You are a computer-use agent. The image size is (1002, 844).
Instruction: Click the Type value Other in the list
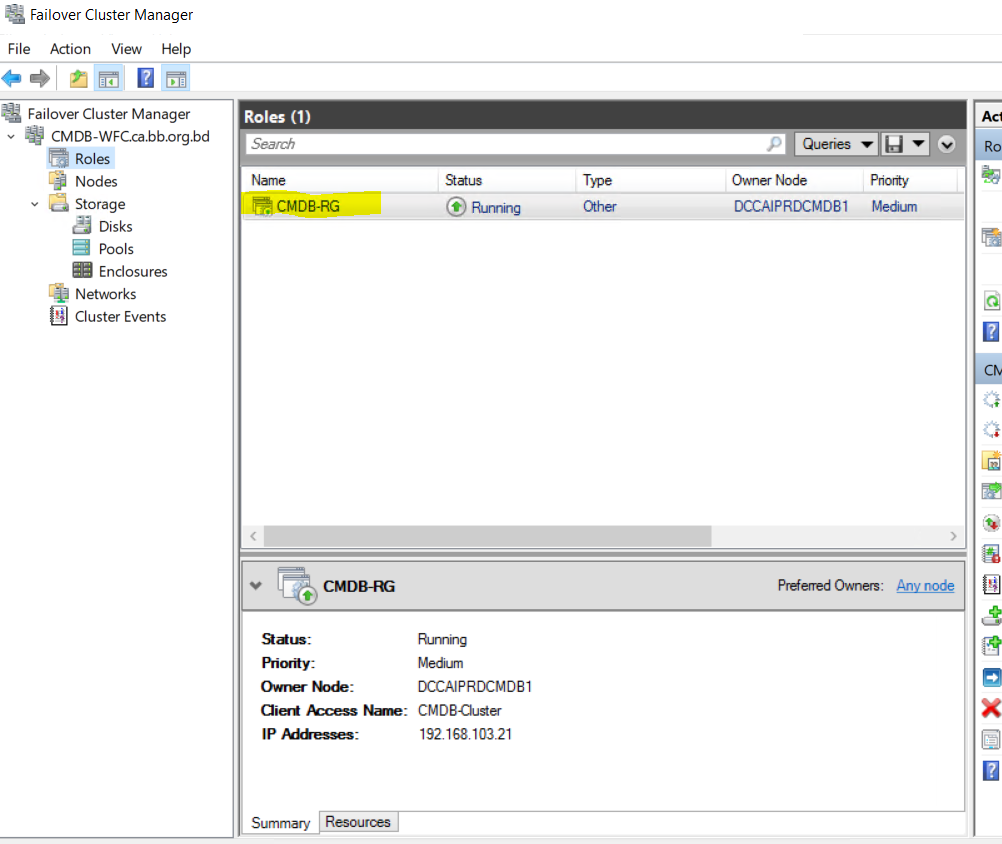coord(599,206)
